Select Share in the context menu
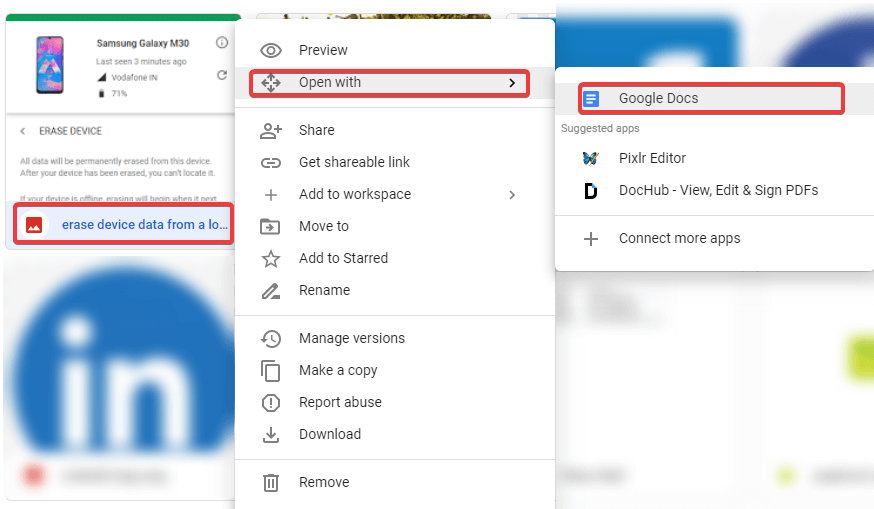Viewport: 874px width, 509px height. (x=395, y=130)
